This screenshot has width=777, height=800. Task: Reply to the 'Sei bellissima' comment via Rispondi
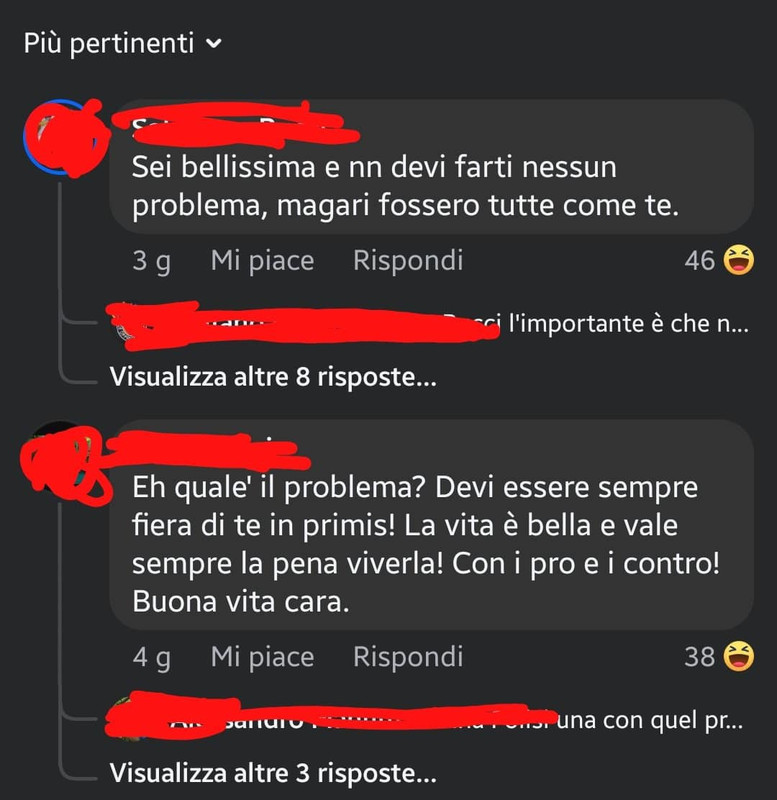click(x=408, y=261)
